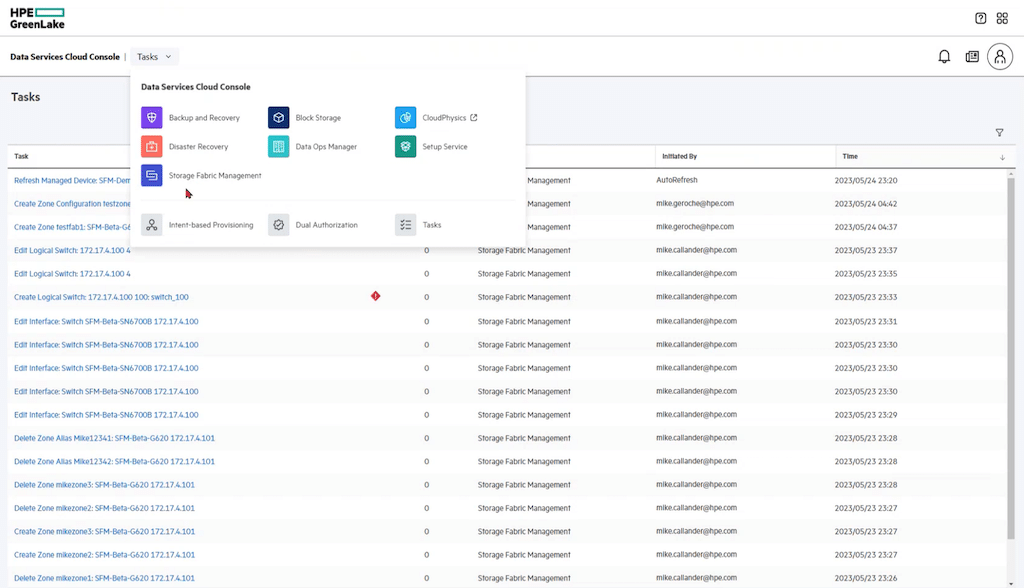Open the table filter funnel icon
Screen dimensions: 1024x588
point(999,133)
